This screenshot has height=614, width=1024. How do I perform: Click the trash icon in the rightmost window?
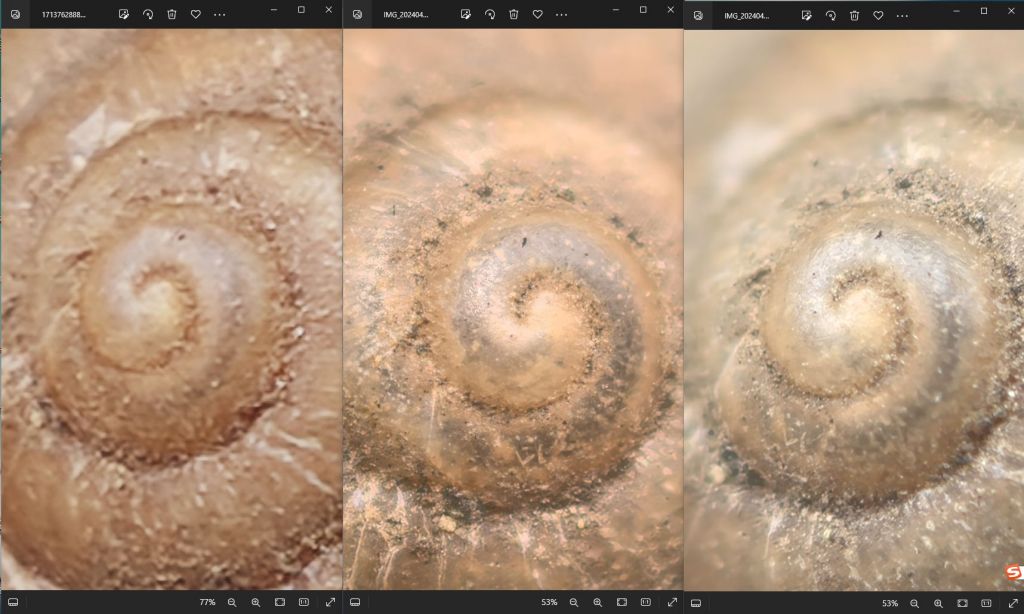point(854,15)
